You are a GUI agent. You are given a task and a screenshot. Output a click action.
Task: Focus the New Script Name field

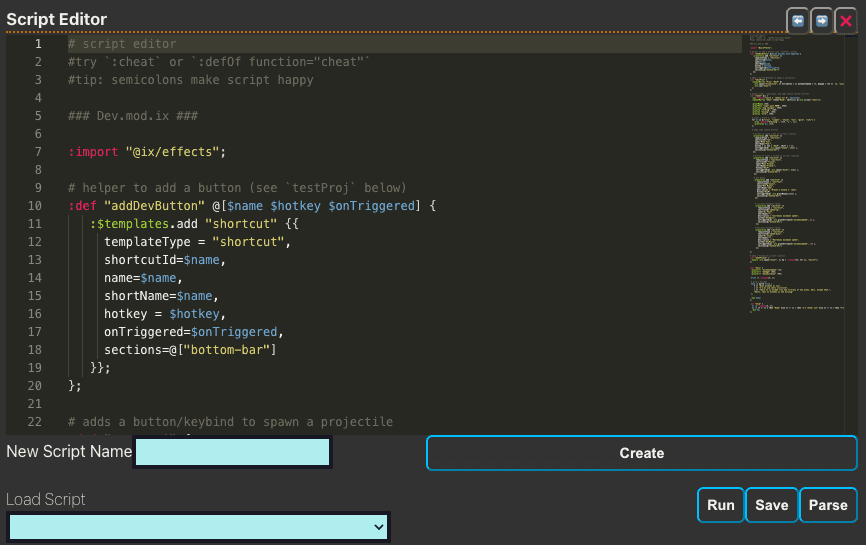point(233,452)
